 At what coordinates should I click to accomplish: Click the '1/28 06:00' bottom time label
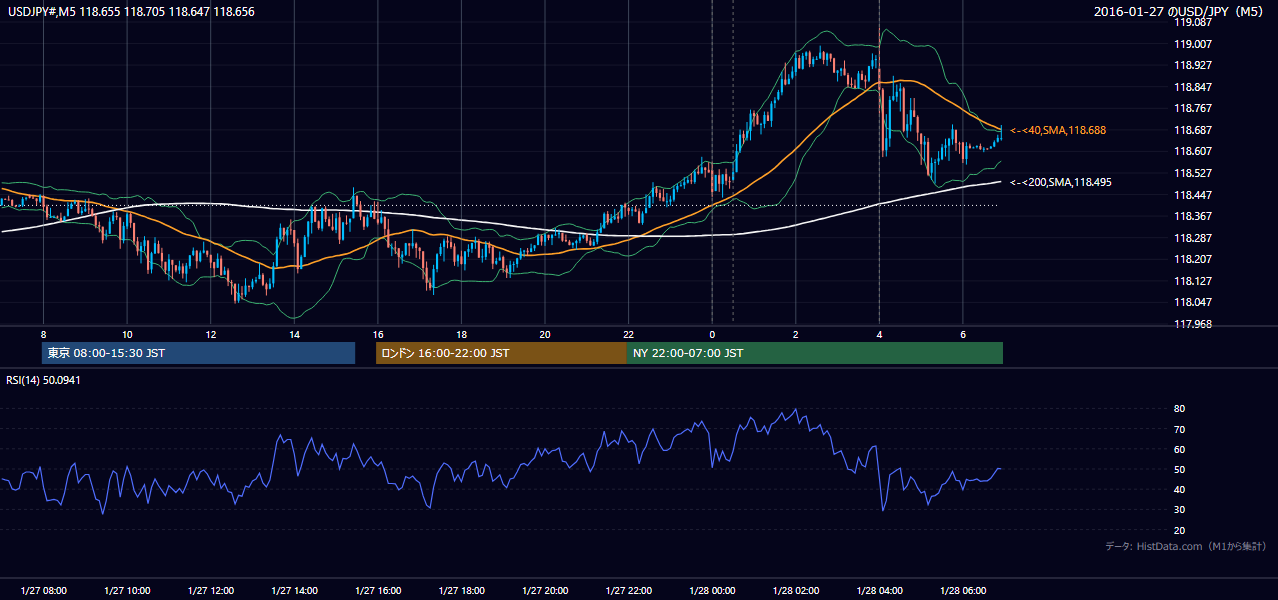[962, 591]
